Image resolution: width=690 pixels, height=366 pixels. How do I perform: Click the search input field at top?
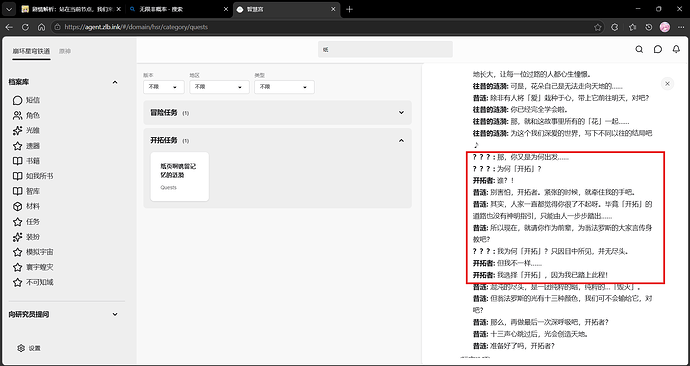tap(385, 49)
